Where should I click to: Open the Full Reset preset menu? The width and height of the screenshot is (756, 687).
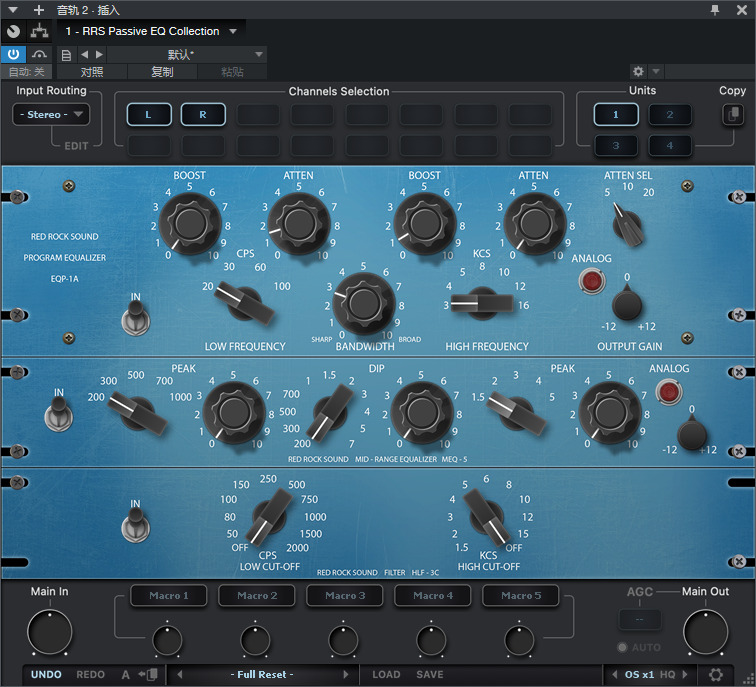pos(262,674)
